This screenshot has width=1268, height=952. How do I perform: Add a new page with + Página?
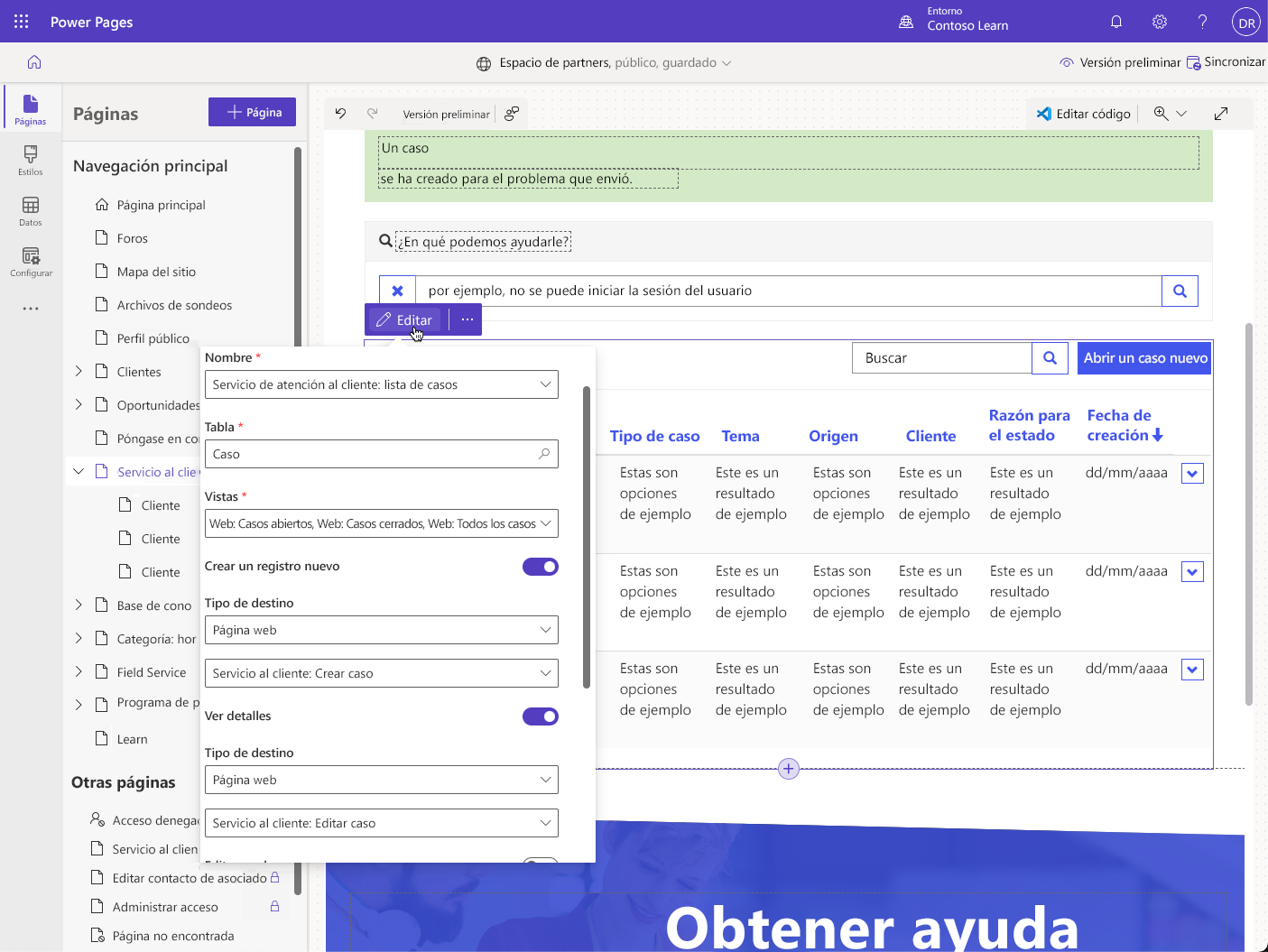tap(252, 112)
